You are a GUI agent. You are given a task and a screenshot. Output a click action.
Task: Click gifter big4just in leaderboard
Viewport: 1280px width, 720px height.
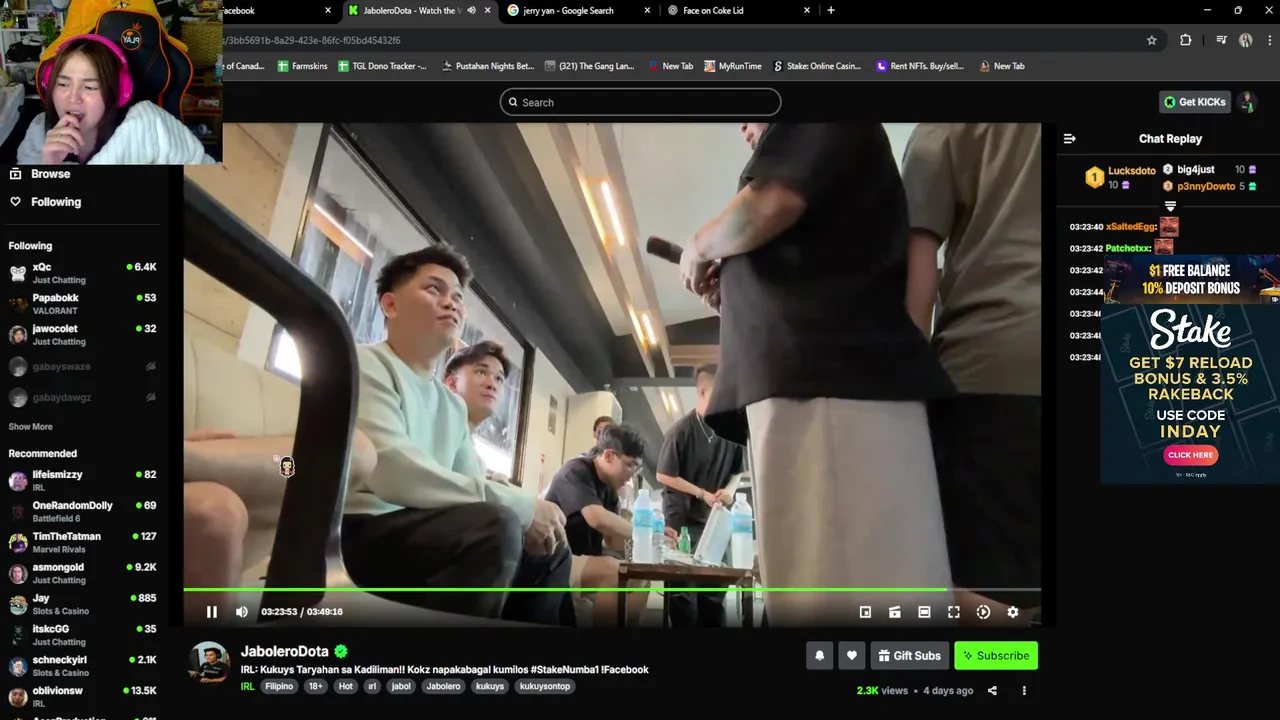[x=1195, y=170]
